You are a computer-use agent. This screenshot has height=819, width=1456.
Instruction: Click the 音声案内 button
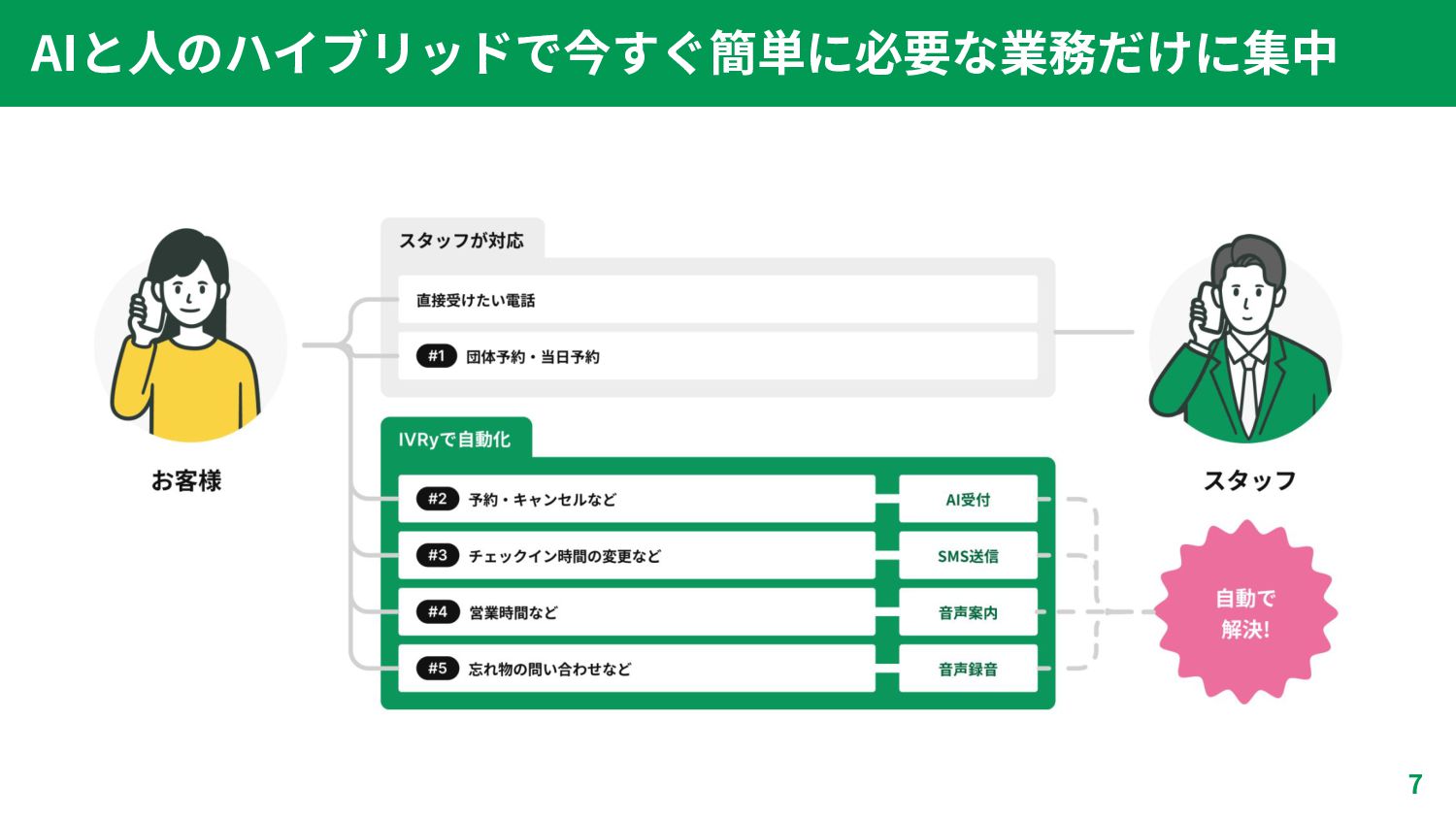[968, 612]
